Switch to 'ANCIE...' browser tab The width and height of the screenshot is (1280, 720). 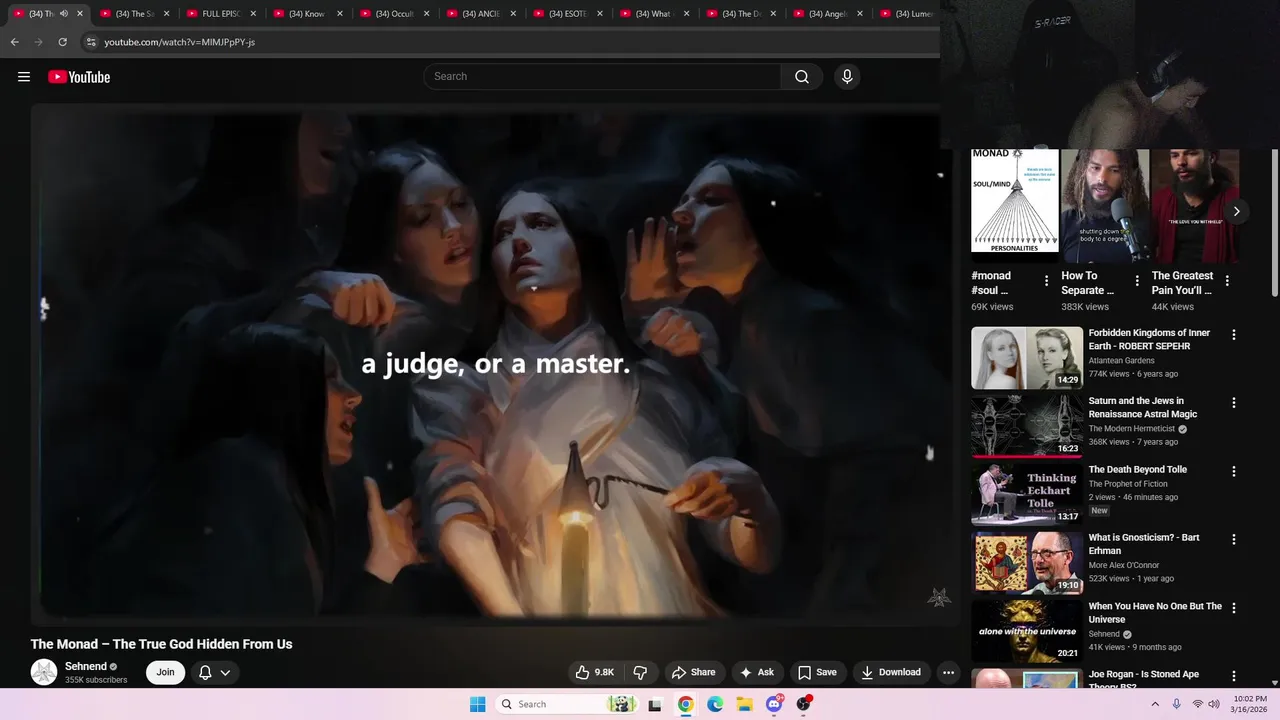click(481, 14)
